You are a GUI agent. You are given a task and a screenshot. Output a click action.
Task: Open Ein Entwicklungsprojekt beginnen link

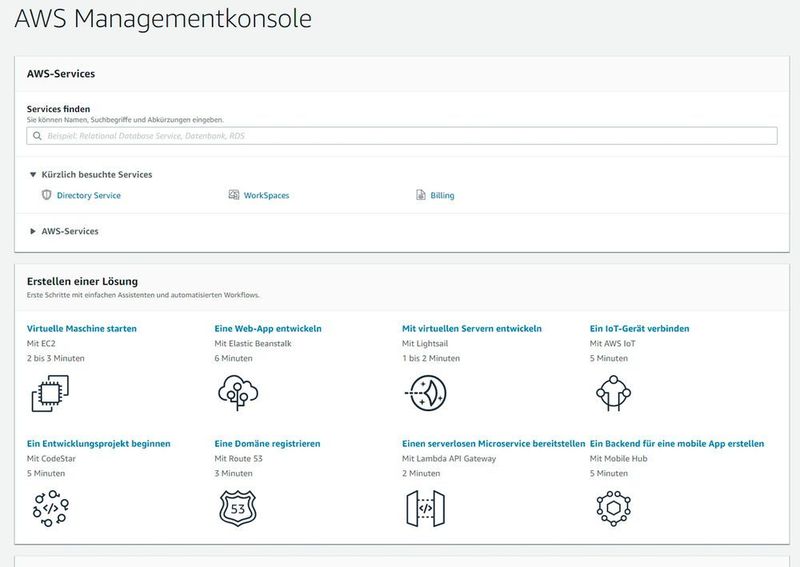[98, 444]
